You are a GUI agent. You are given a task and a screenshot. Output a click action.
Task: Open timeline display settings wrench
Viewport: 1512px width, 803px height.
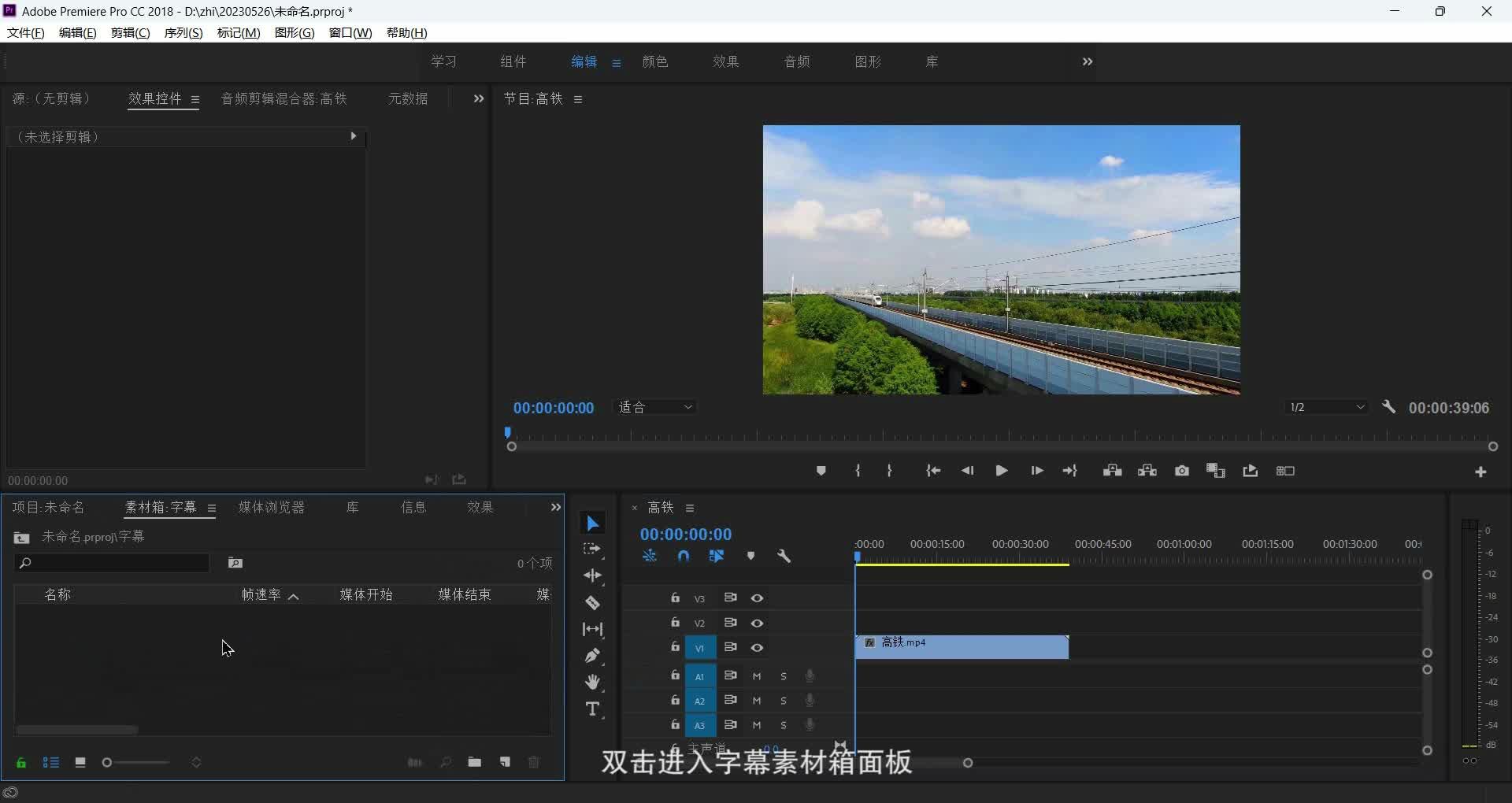click(784, 556)
